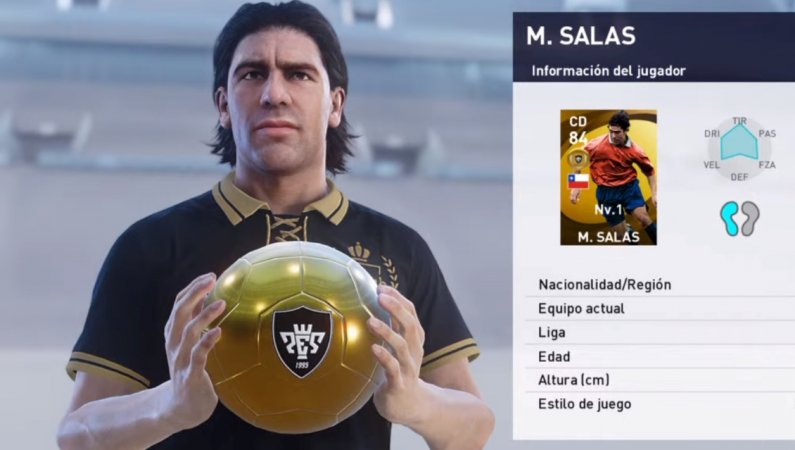
Task: Click the M. SALAS title header
Action: point(581,36)
